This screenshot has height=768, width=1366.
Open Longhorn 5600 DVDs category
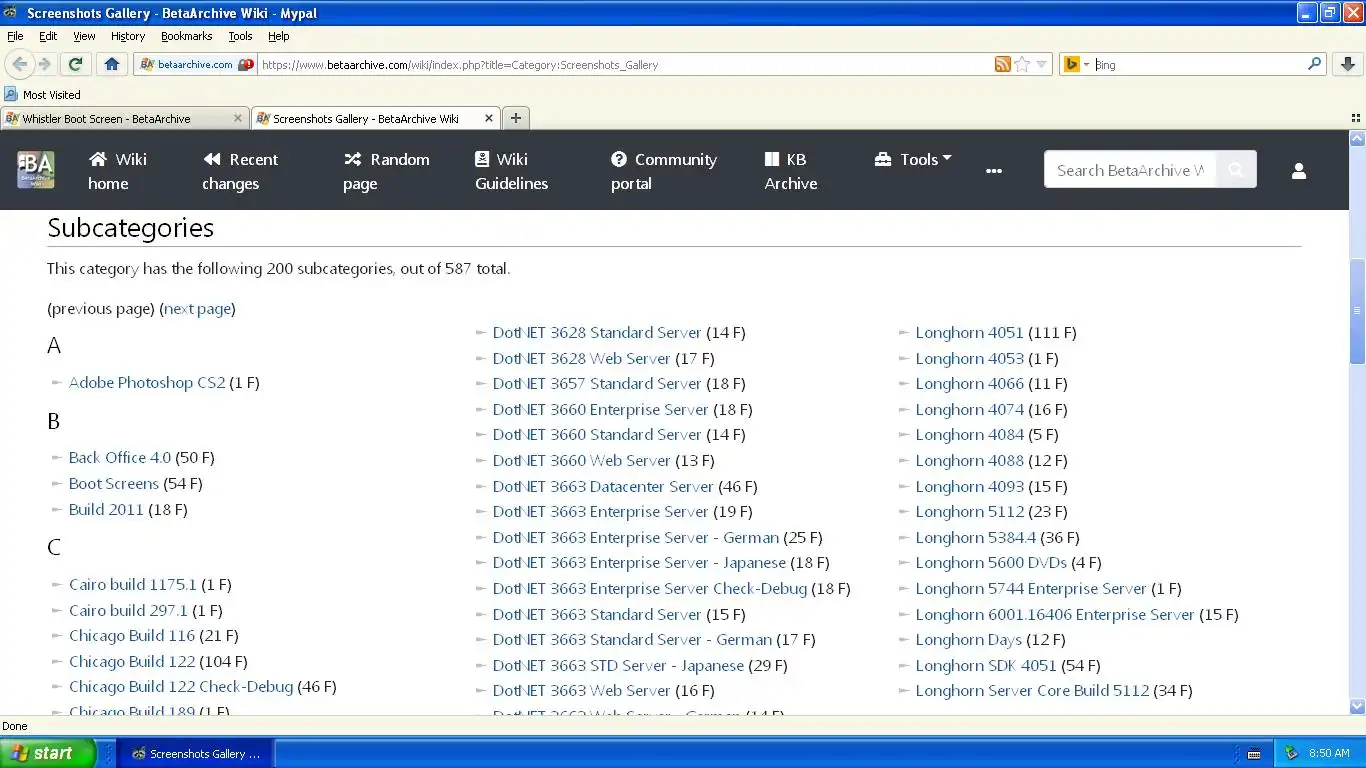[x=991, y=563]
